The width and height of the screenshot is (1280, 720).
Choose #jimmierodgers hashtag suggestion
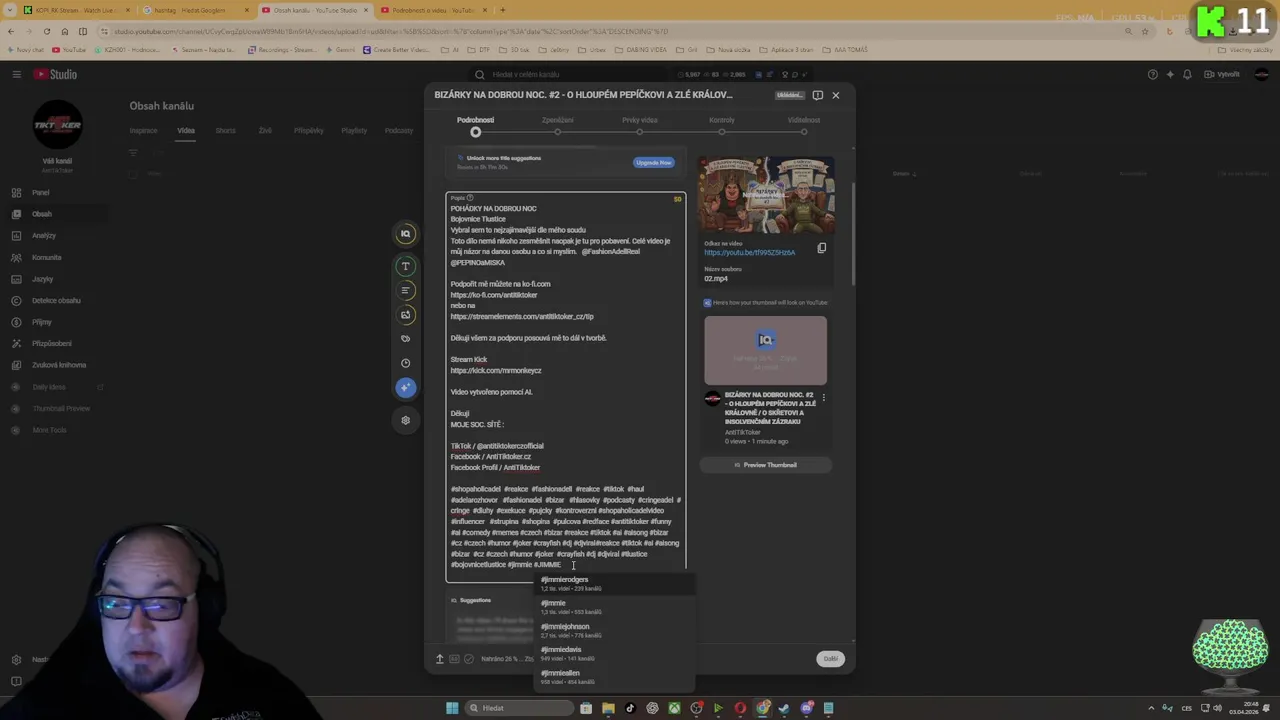(x=614, y=584)
